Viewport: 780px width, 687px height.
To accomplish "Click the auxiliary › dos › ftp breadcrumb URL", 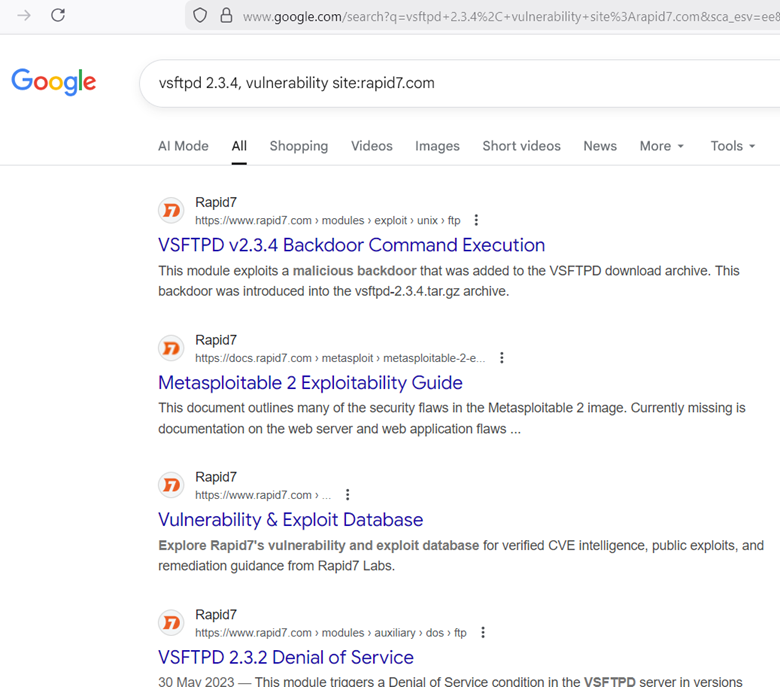I will [330, 633].
